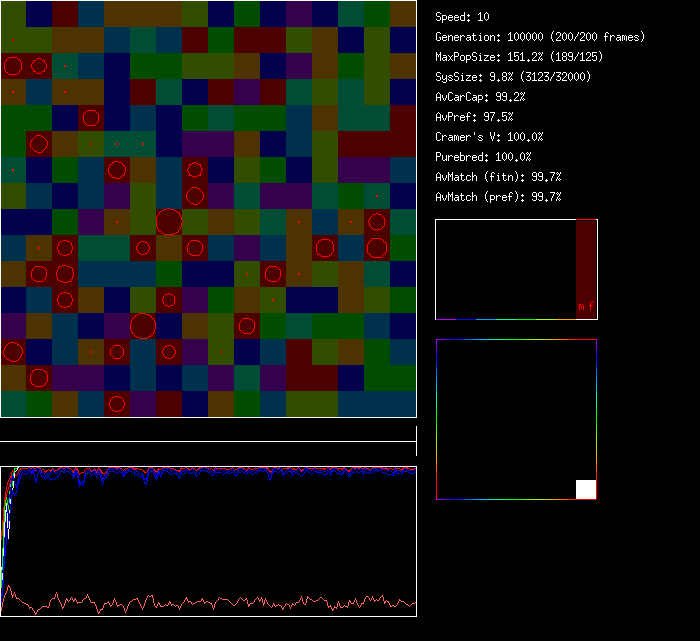Click the Generation: 100000 text line
Screen dimensions: 700x641
540,37
